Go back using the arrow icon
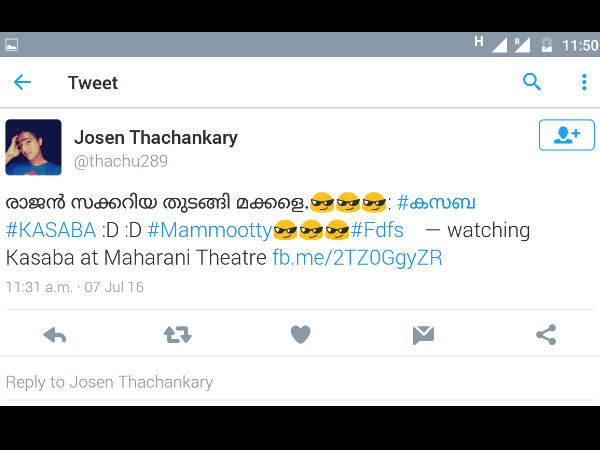This screenshot has height=450, width=600. (x=22, y=82)
